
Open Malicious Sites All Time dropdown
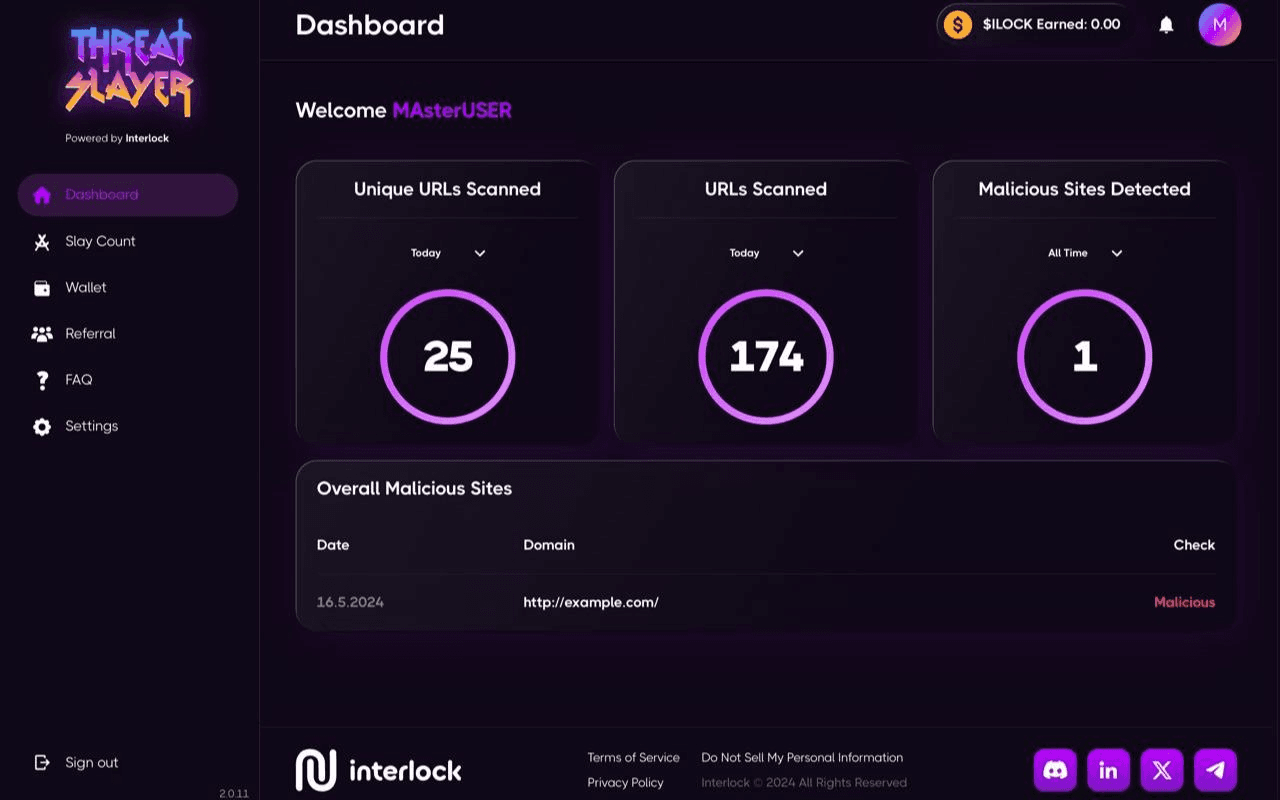click(1085, 253)
